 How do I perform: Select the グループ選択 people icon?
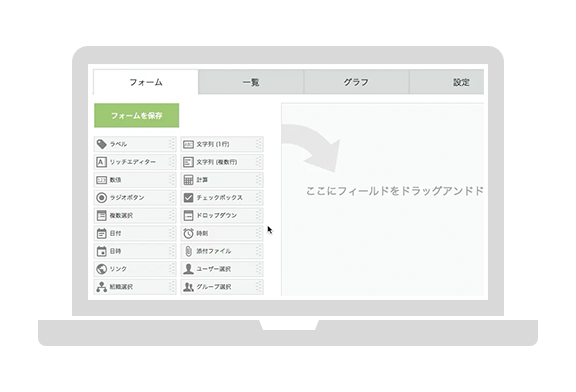tap(188, 287)
